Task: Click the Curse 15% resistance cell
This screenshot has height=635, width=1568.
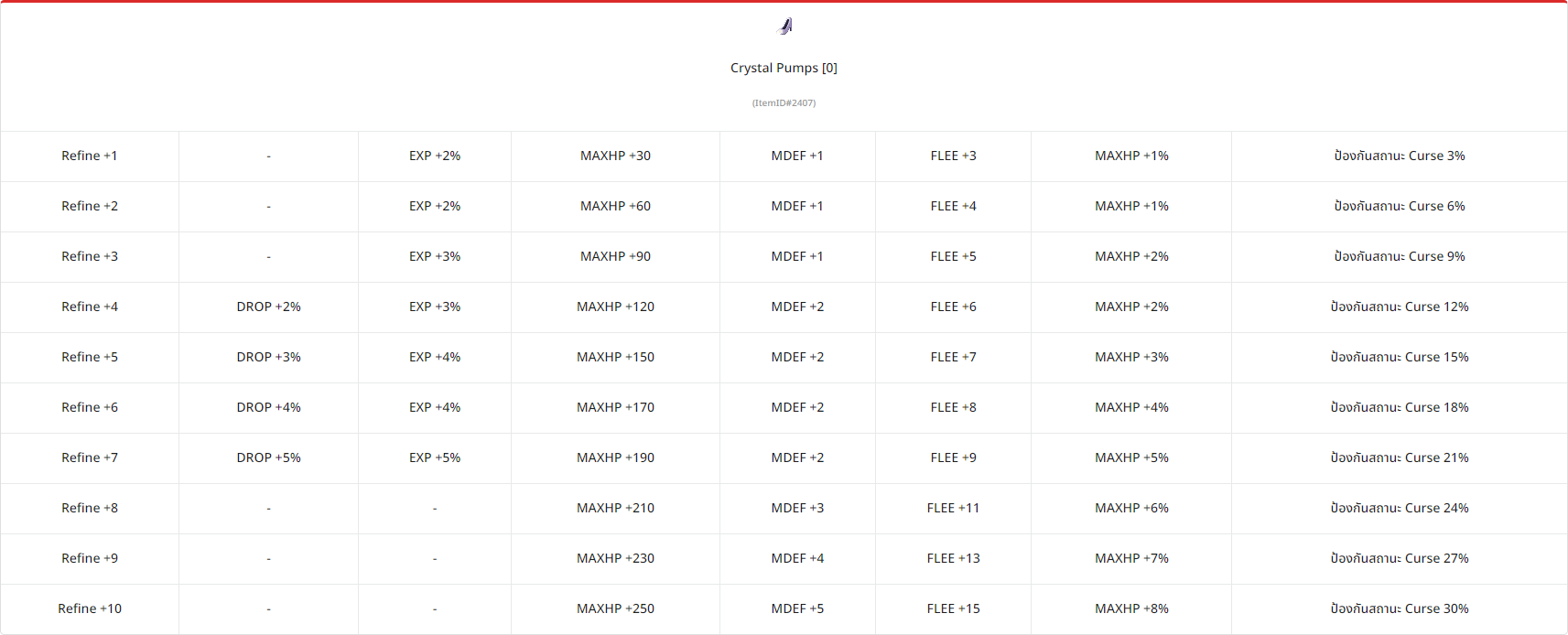Action: (1400, 357)
